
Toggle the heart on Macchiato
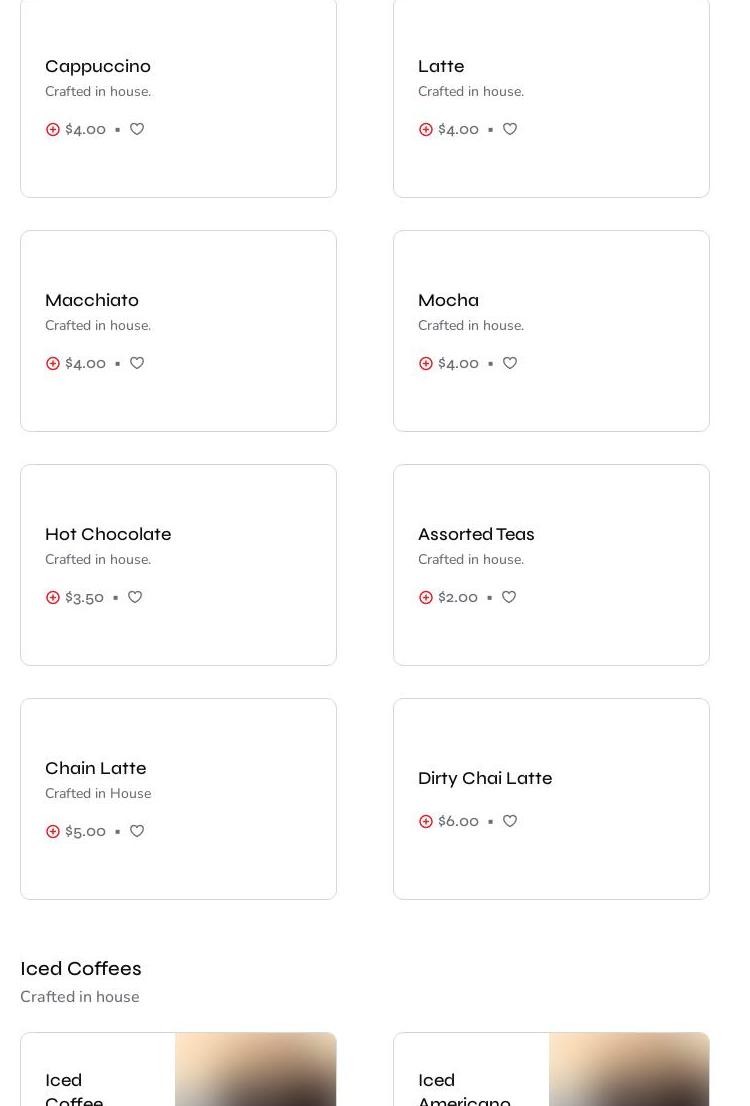137,363
